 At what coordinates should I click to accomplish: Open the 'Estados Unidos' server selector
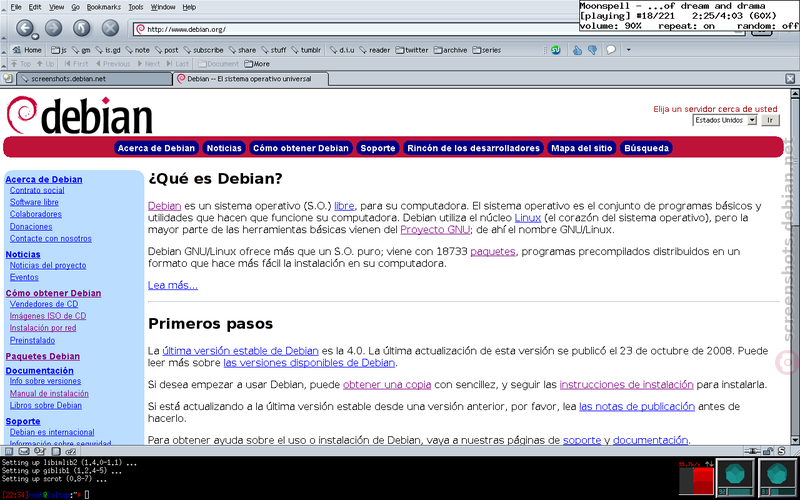(724, 120)
